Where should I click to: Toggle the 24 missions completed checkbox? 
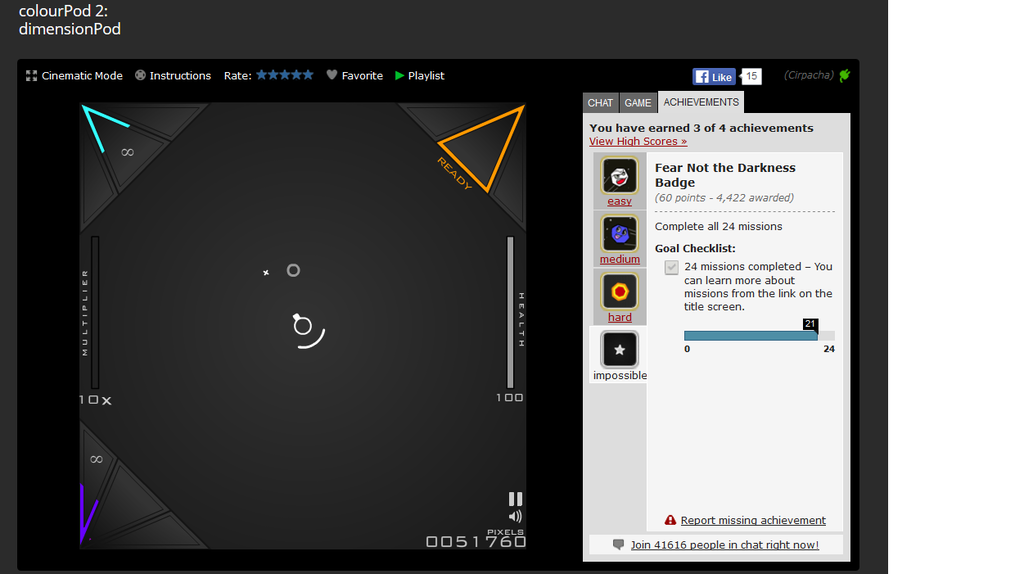(671, 267)
